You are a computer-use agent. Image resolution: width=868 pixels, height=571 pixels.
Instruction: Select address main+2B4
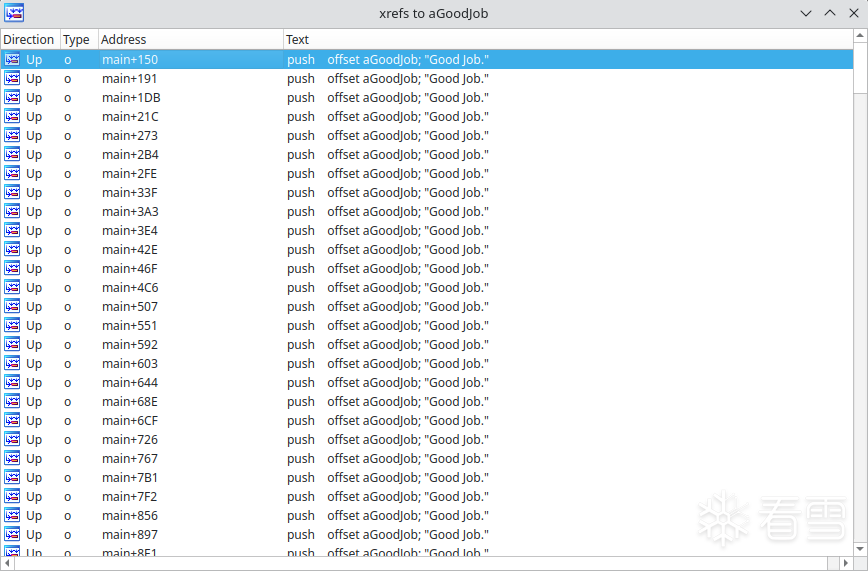pos(130,154)
